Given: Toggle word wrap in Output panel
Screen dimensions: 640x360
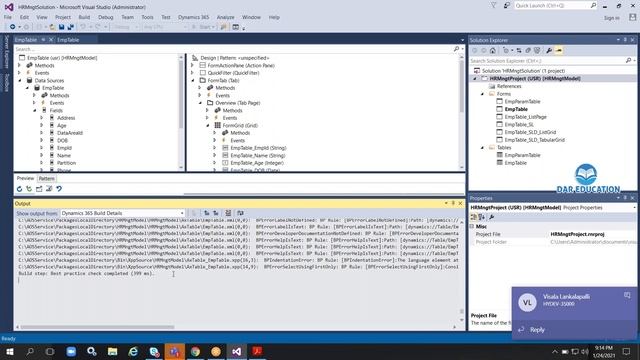Looking at the screenshot, I should coord(240,213).
